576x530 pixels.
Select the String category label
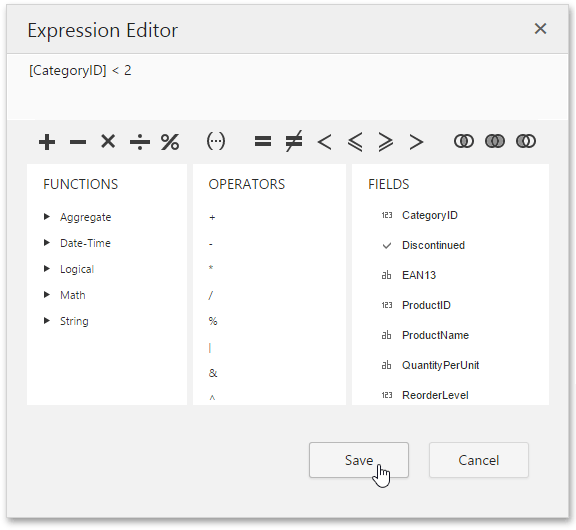click(x=74, y=321)
